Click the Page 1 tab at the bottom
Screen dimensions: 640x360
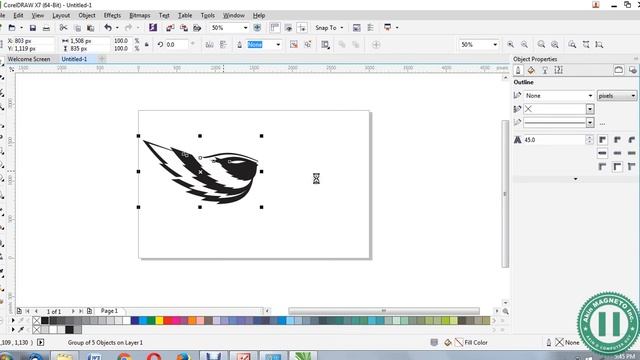(x=109, y=311)
